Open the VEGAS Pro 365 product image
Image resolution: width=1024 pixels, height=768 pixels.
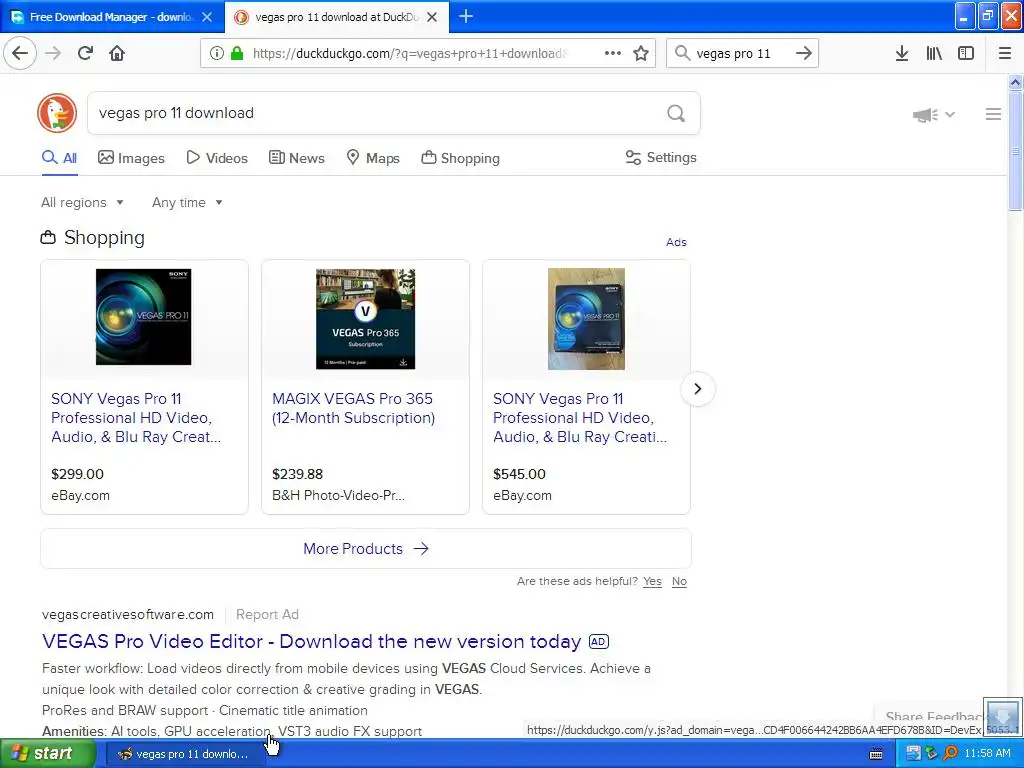[x=366, y=319]
